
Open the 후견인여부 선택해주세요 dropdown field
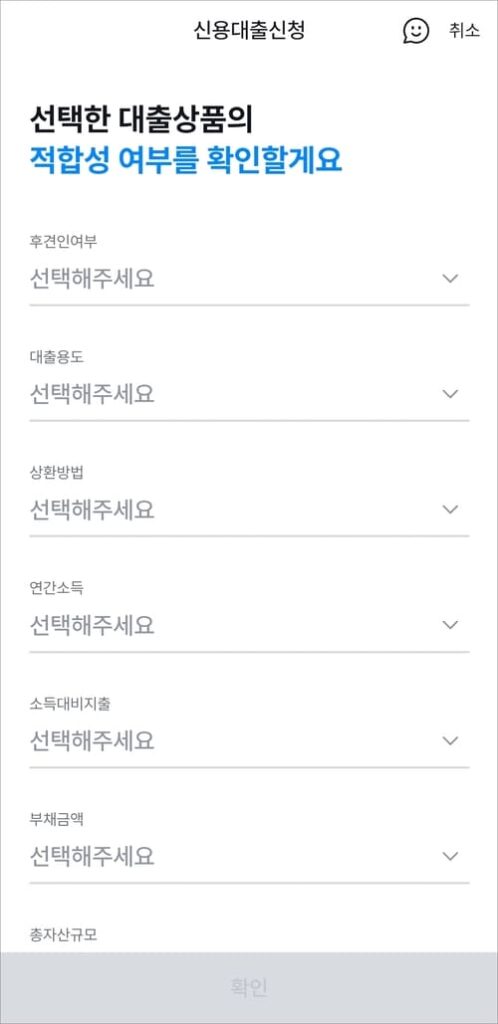coord(249,280)
